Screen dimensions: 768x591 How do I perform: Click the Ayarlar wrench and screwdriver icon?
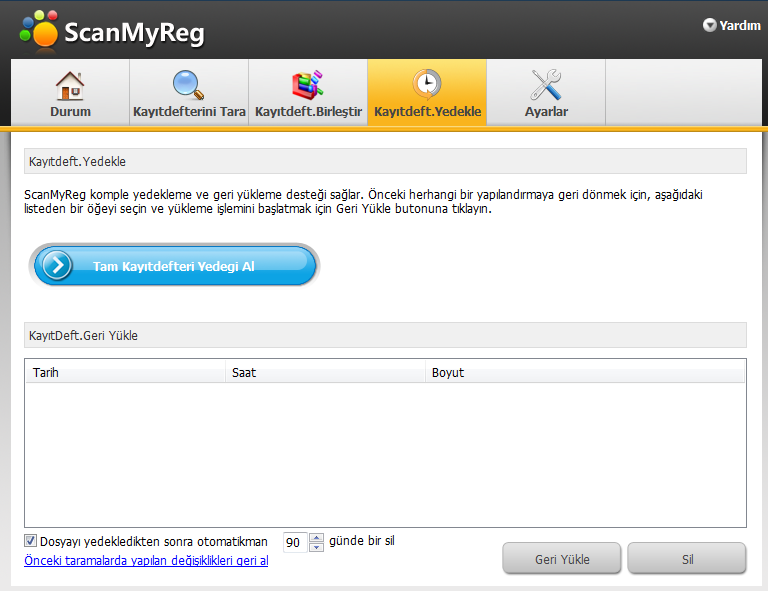pyautogui.click(x=546, y=84)
